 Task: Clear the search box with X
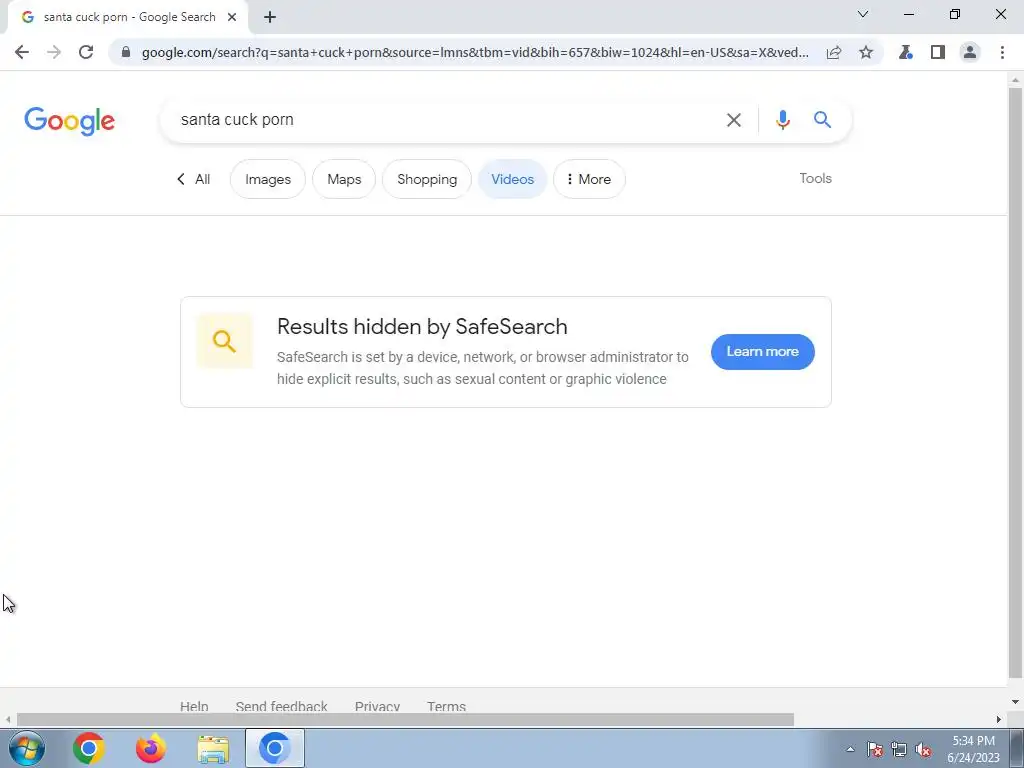coord(734,120)
